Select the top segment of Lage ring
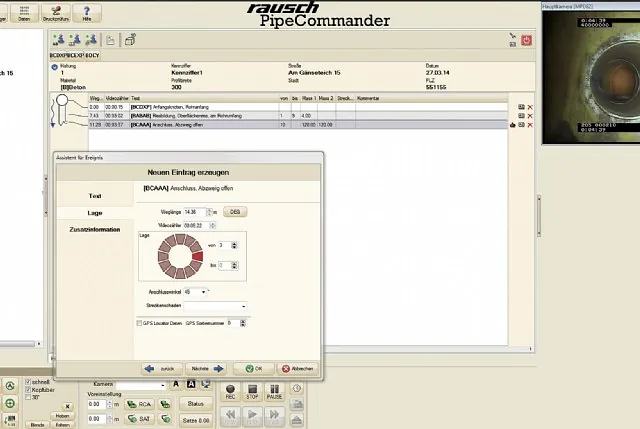This screenshot has width=640, height=429. [180, 239]
